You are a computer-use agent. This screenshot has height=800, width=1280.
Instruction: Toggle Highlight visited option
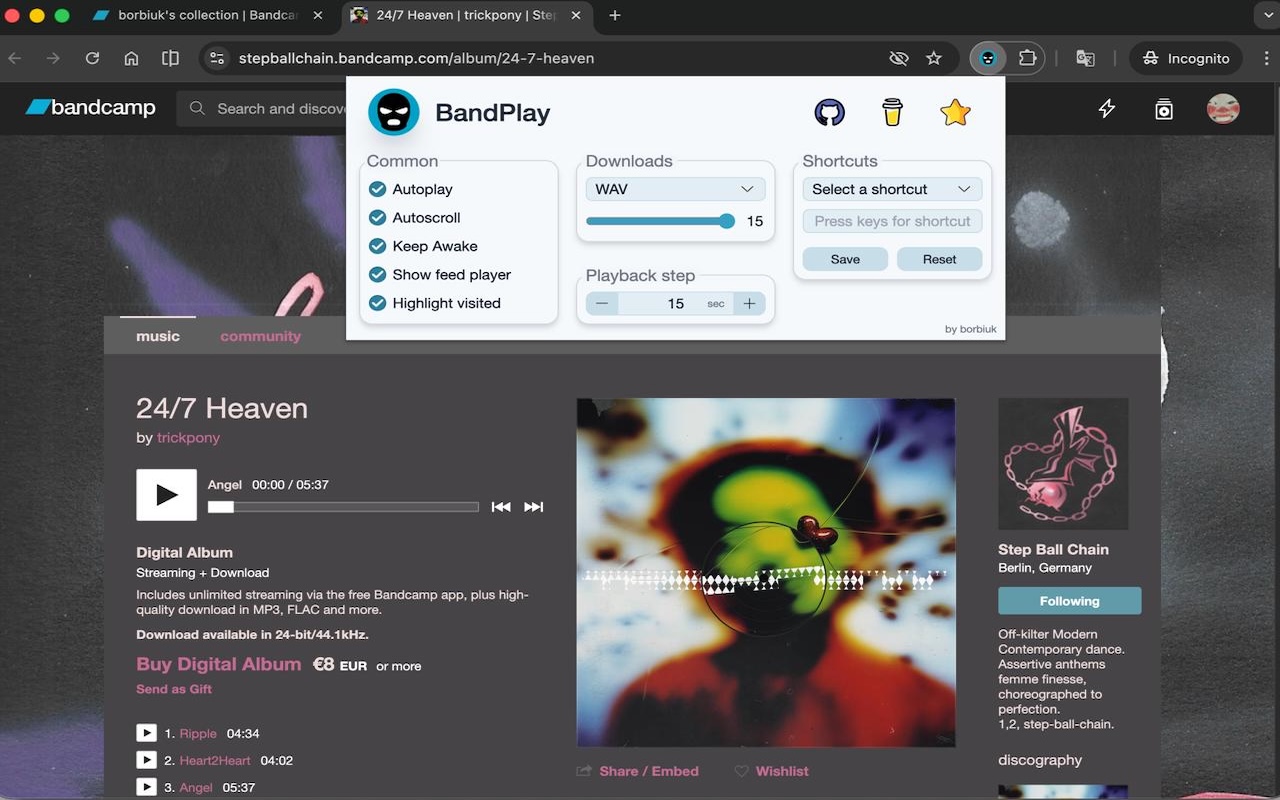[x=378, y=303]
